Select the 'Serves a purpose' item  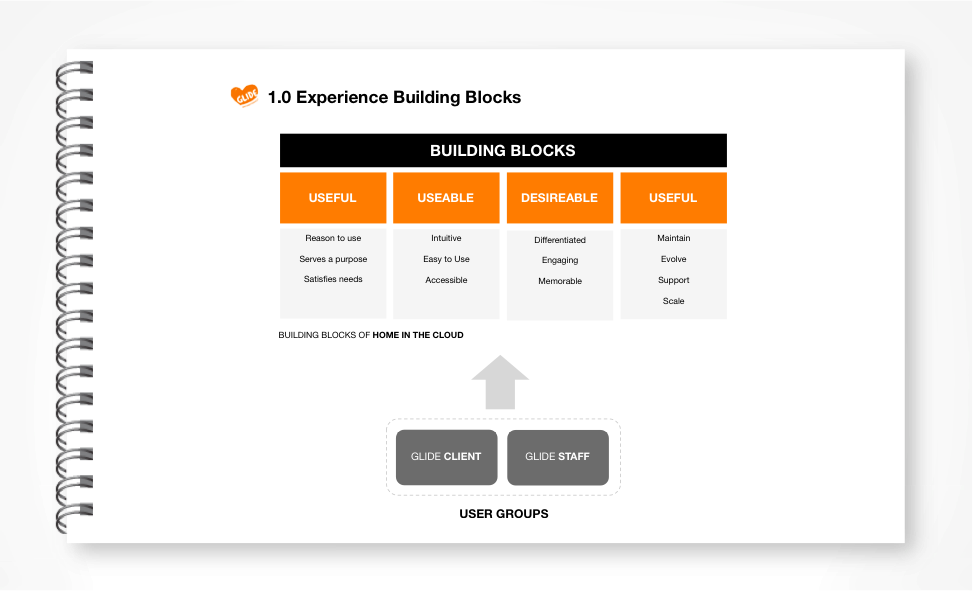click(333, 259)
